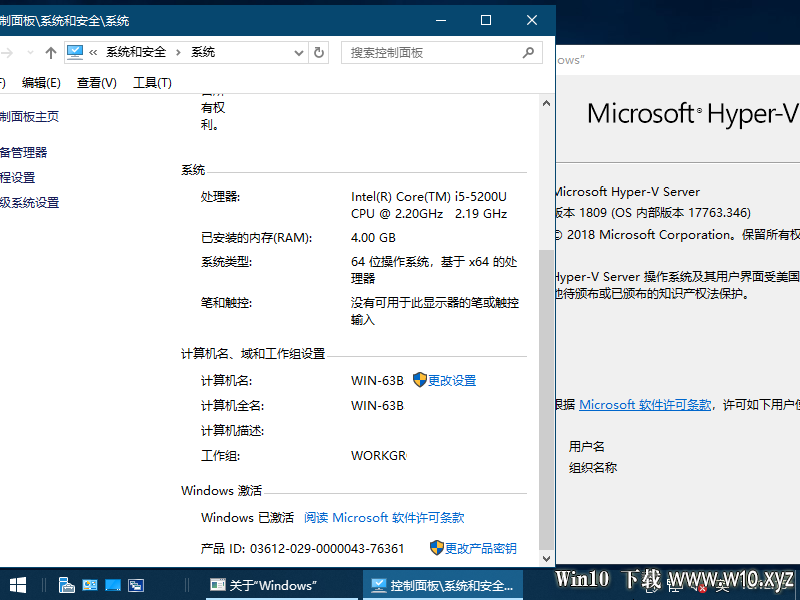Click the scrollbar down arrow

pyautogui.click(x=546, y=558)
